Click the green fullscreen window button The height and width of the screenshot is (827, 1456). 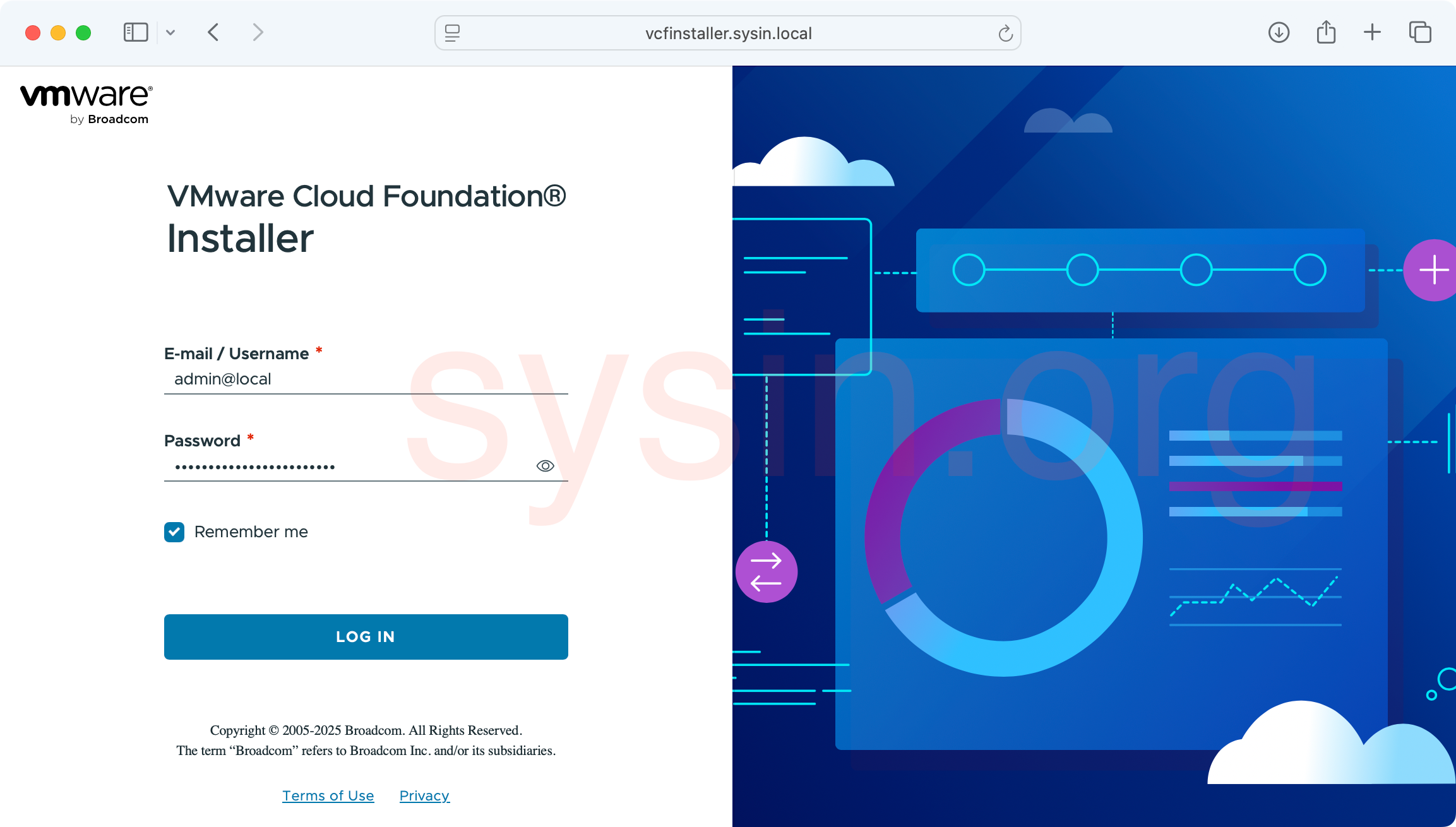click(x=83, y=32)
